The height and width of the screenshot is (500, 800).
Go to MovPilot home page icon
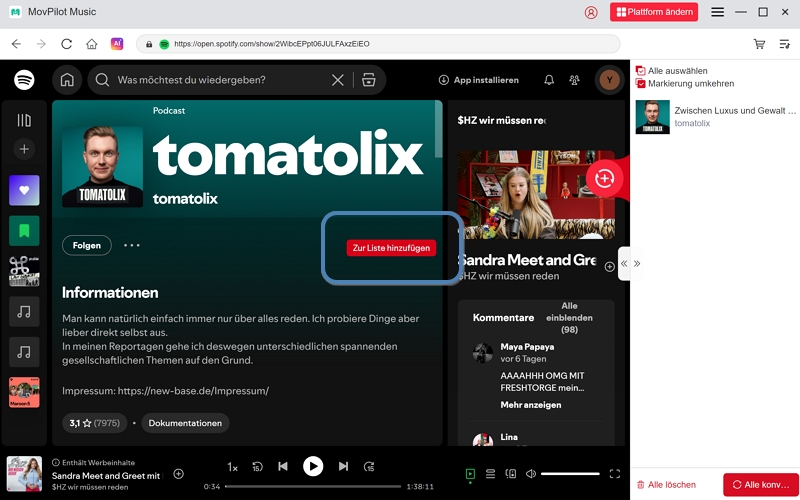(91, 44)
